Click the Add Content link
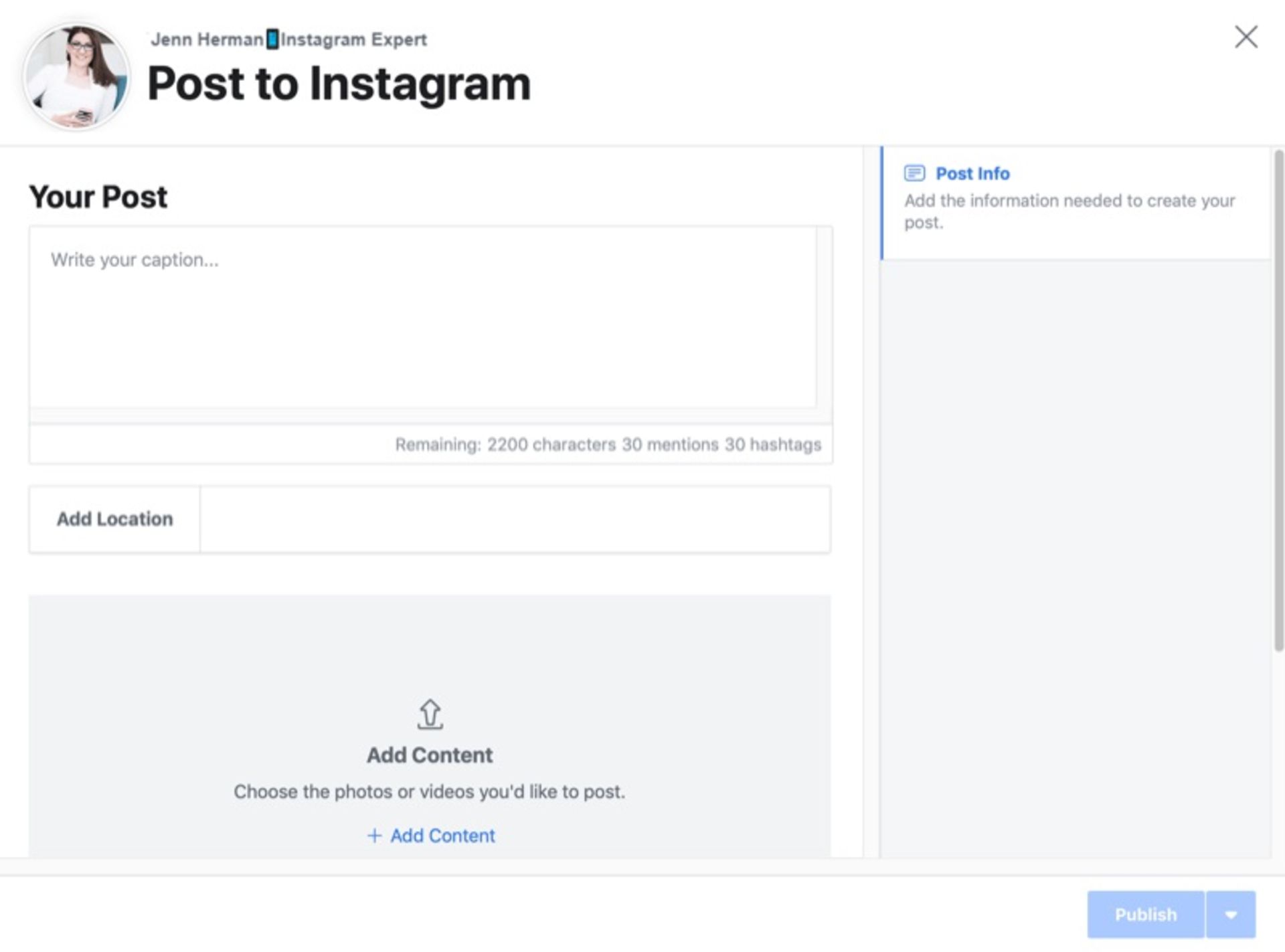Viewport: 1285px width, 952px height. 430,835
